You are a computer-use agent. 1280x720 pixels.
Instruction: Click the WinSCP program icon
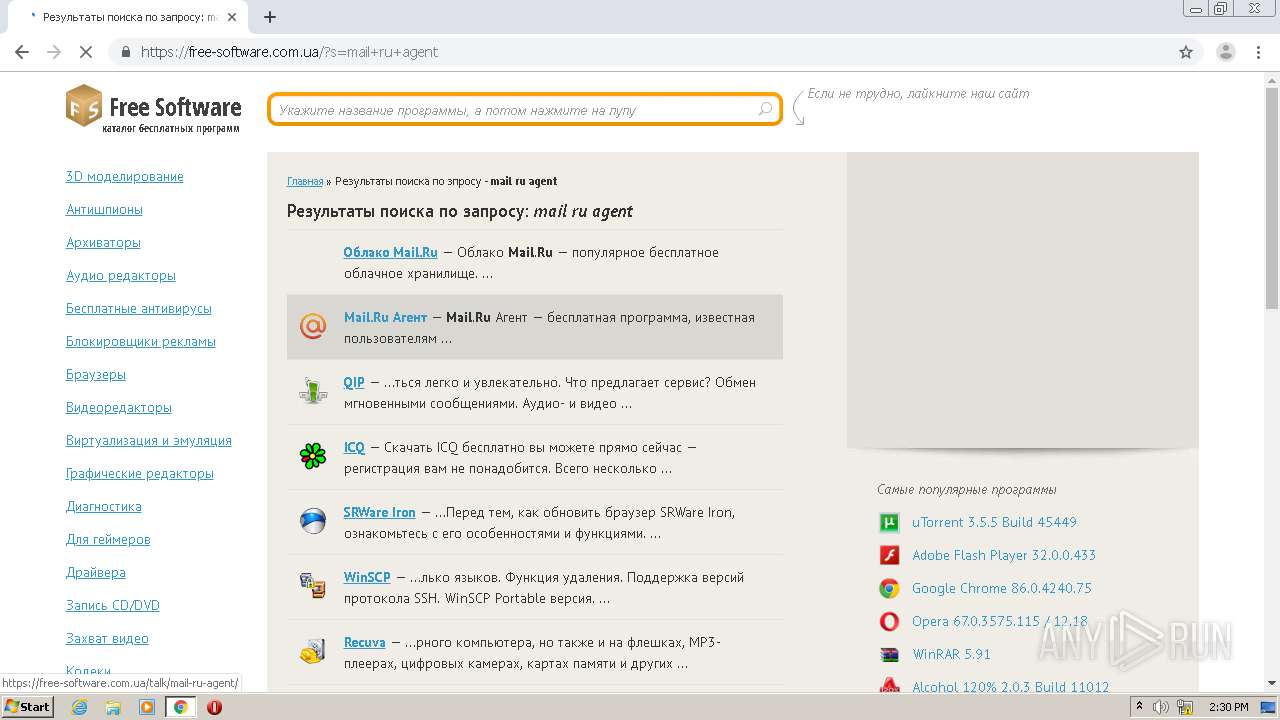[x=313, y=586]
